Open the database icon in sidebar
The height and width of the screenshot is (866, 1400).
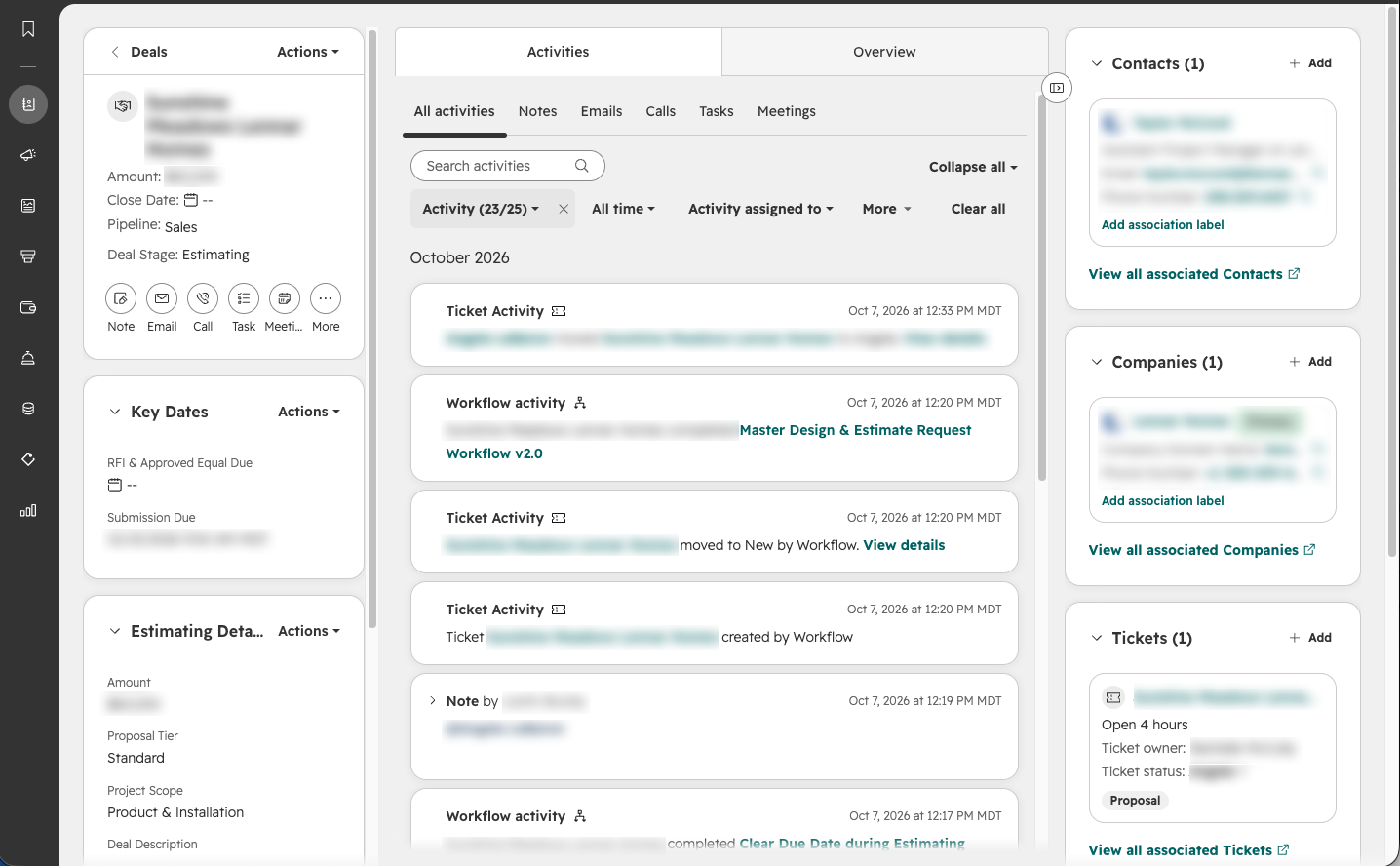pos(28,409)
